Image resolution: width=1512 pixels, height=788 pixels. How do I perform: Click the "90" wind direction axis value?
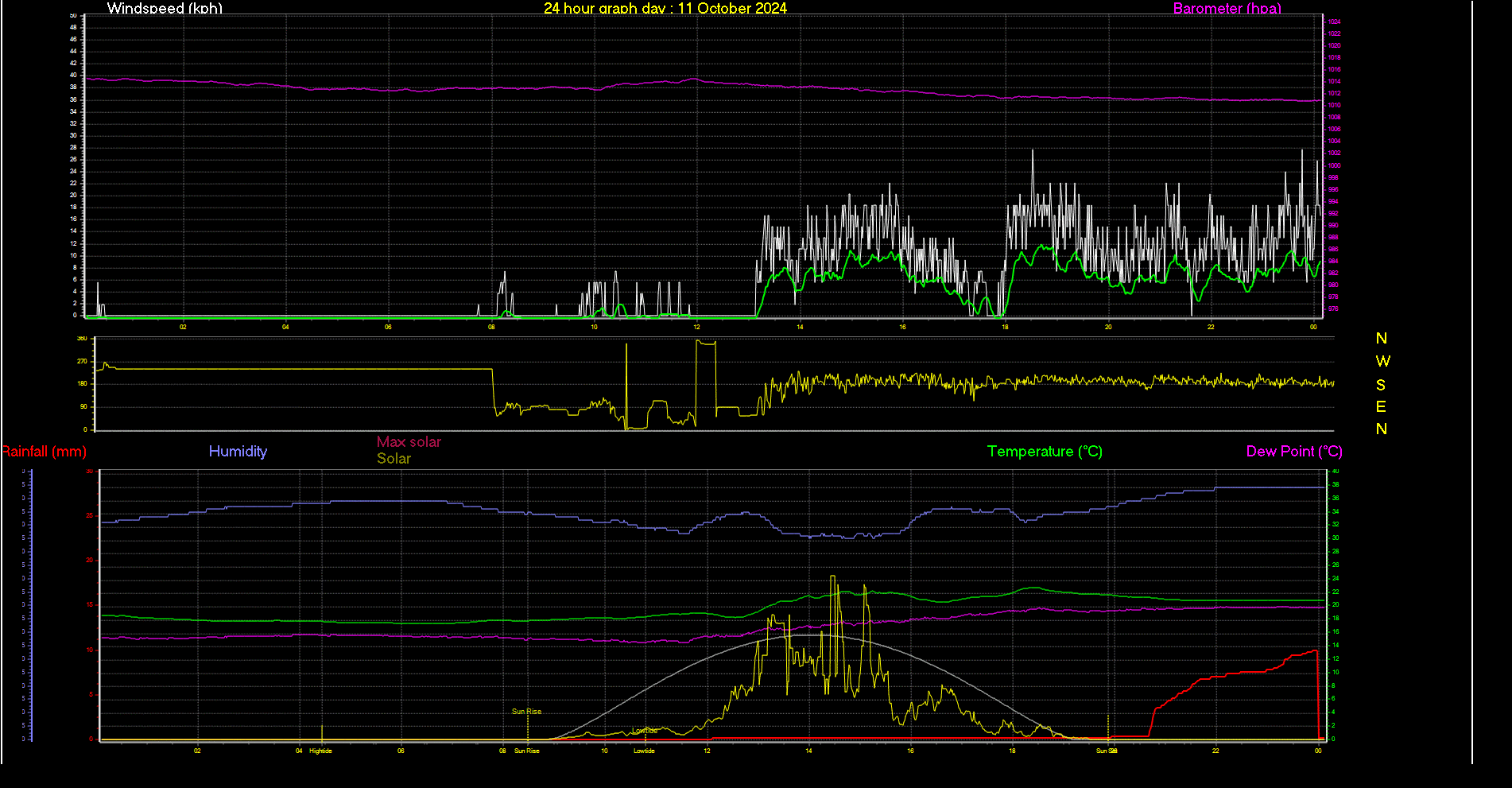click(83, 406)
